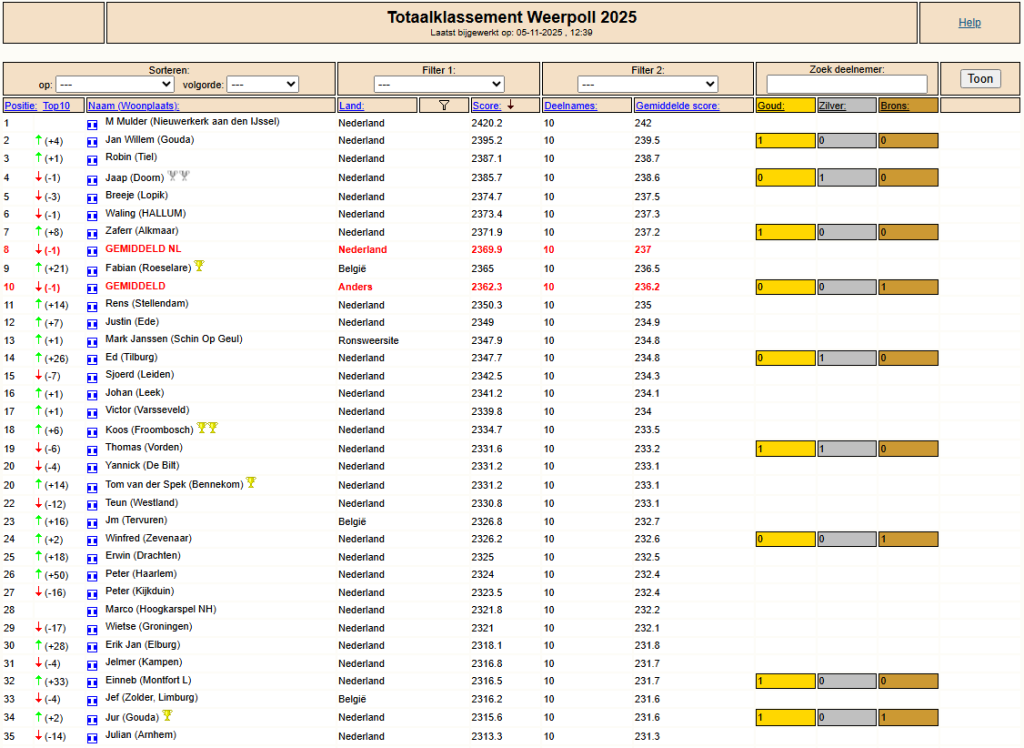This screenshot has width=1024, height=748.
Task: Expand the Filter 1 dropdown
Action: (439, 84)
